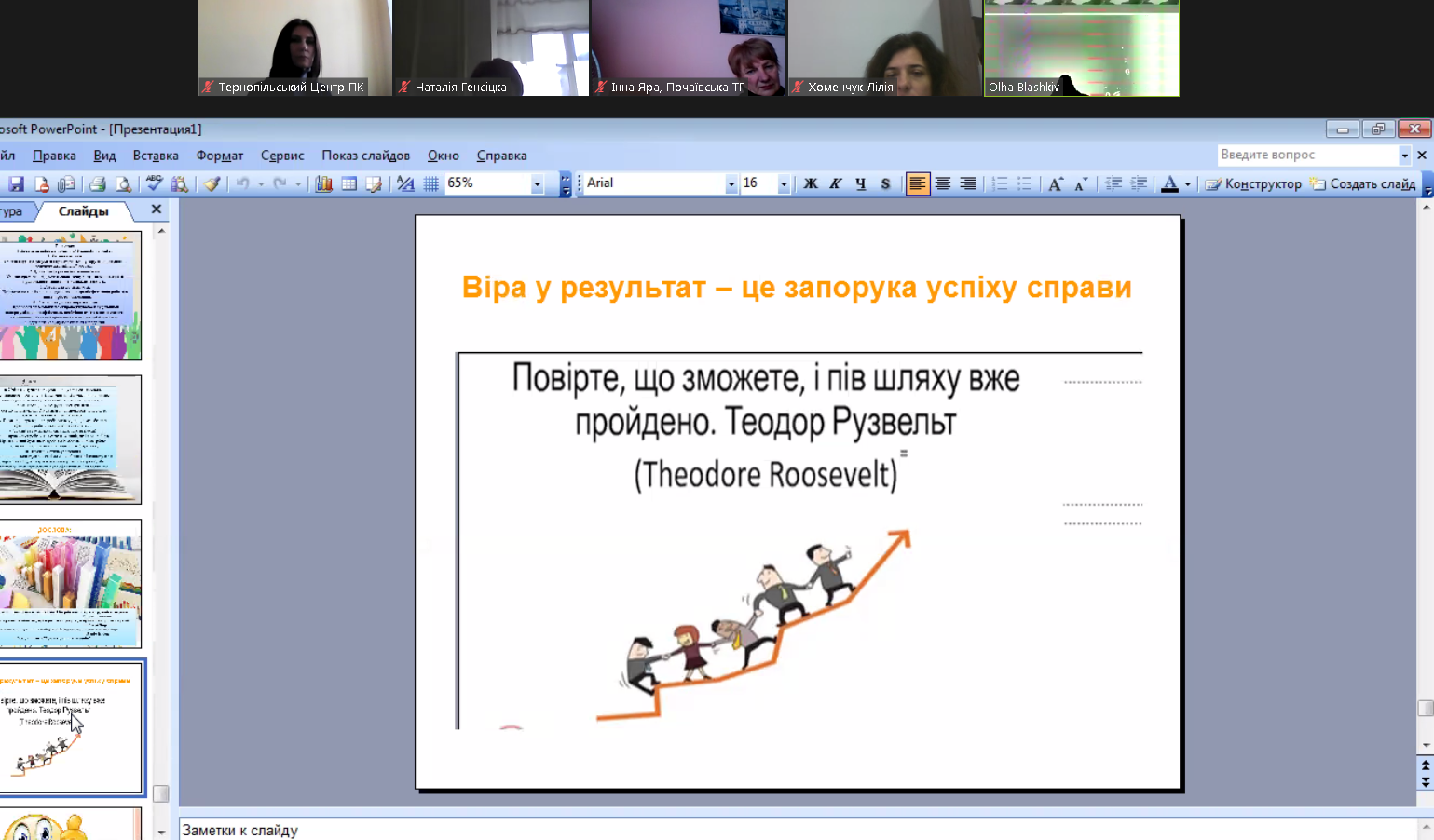Screen dimensions: 1434x840
Task: Apply the font color A icon
Action: click(1169, 183)
